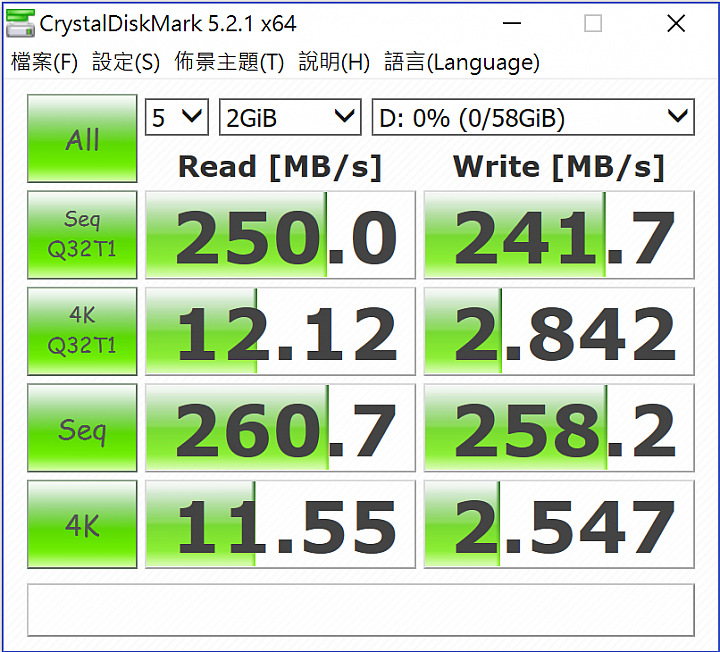This screenshot has height=652, width=720.
Task: Open the 語言(Language) menu
Action: pos(461,62)
